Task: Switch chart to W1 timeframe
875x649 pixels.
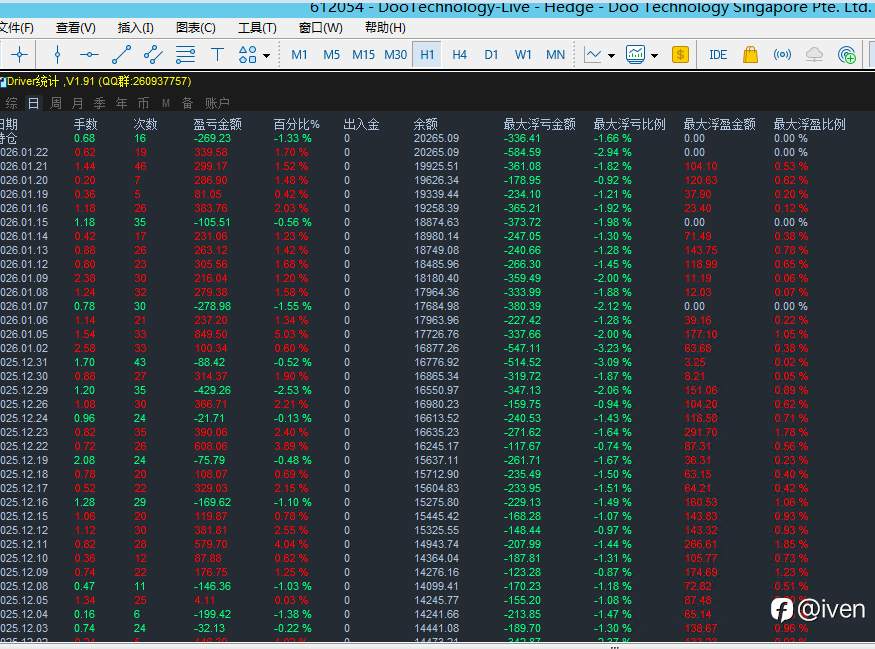Action: click(523, 55)
